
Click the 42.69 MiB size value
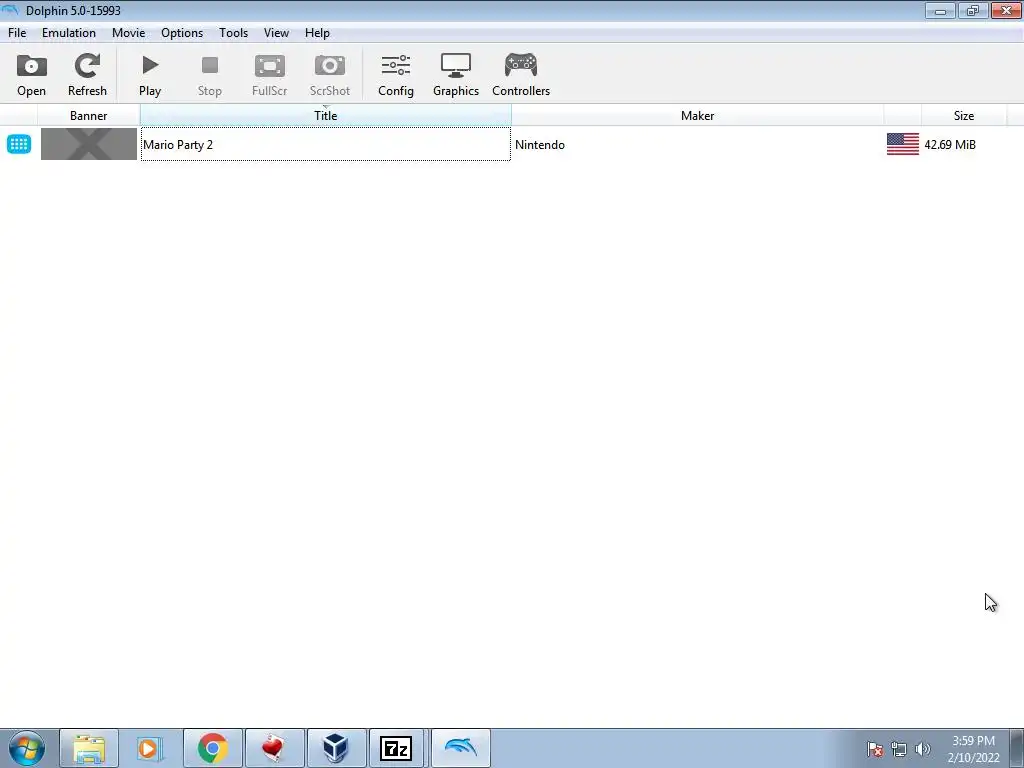[x=950, y=144]
